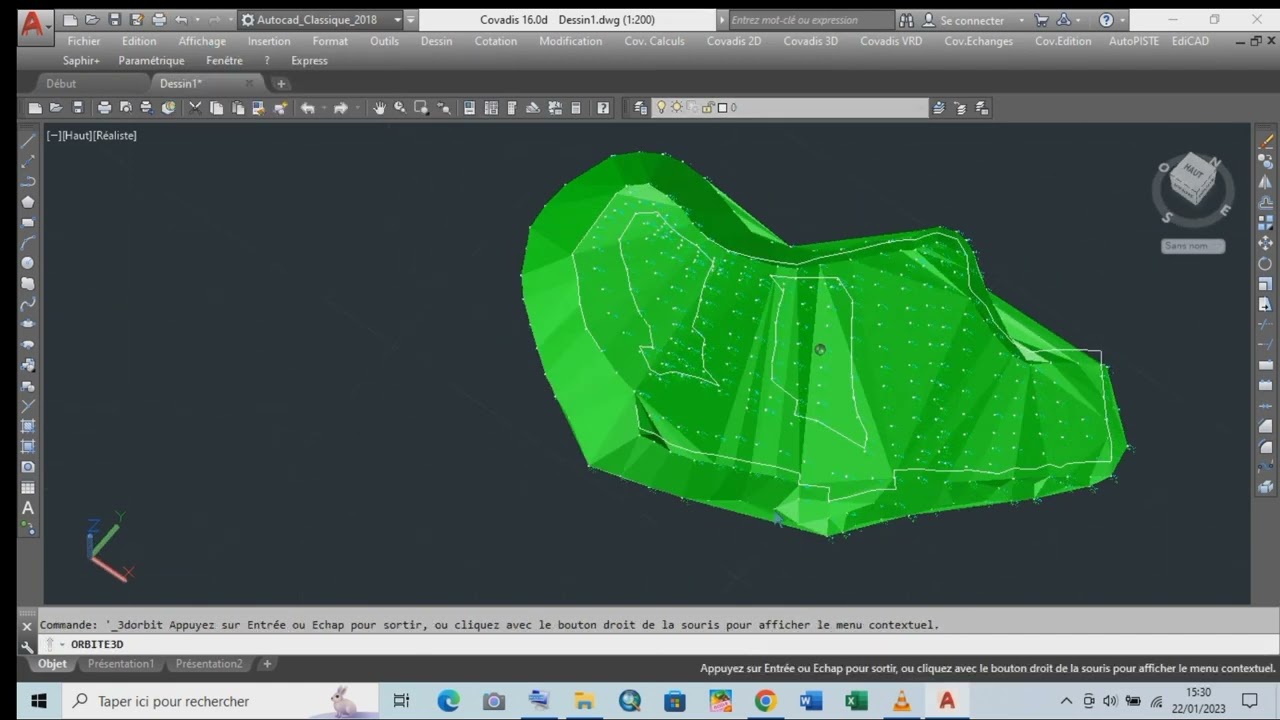The height and width of the screenshot is (720, 1280).
Task: Open the Cov. Calculs menu
Action: (x=654, y=41)
